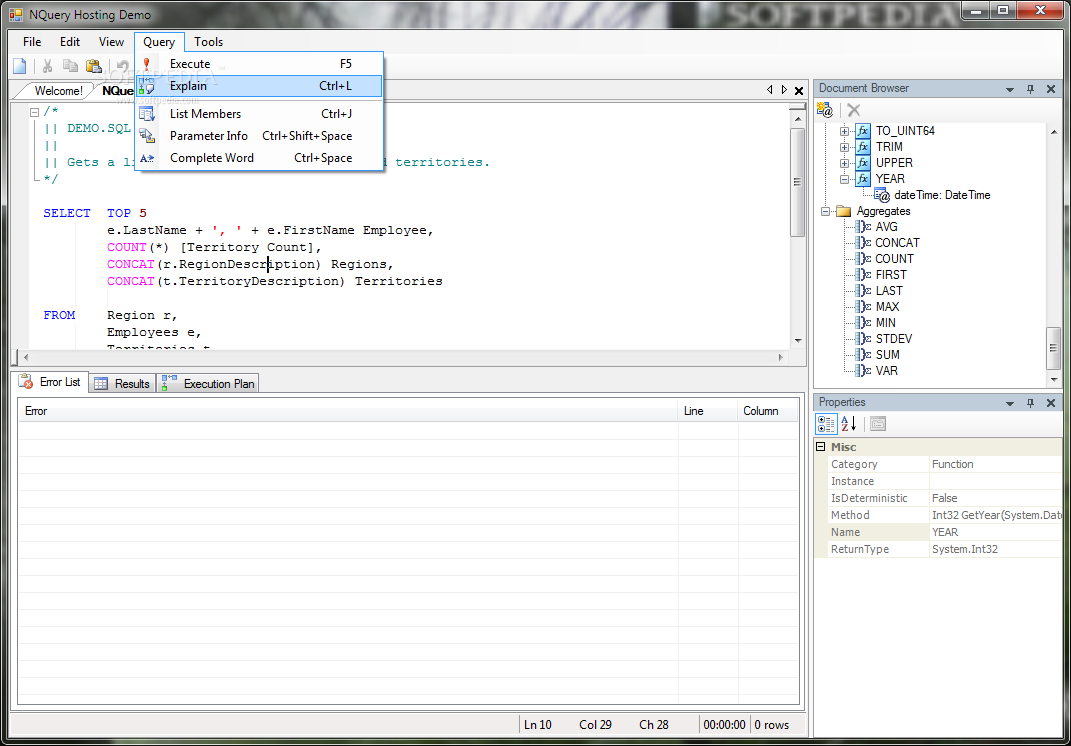Viewport: 1071px width, 746px height.
Task: Click the Undo arrow toolbar icon
Action: coord(124,66)
